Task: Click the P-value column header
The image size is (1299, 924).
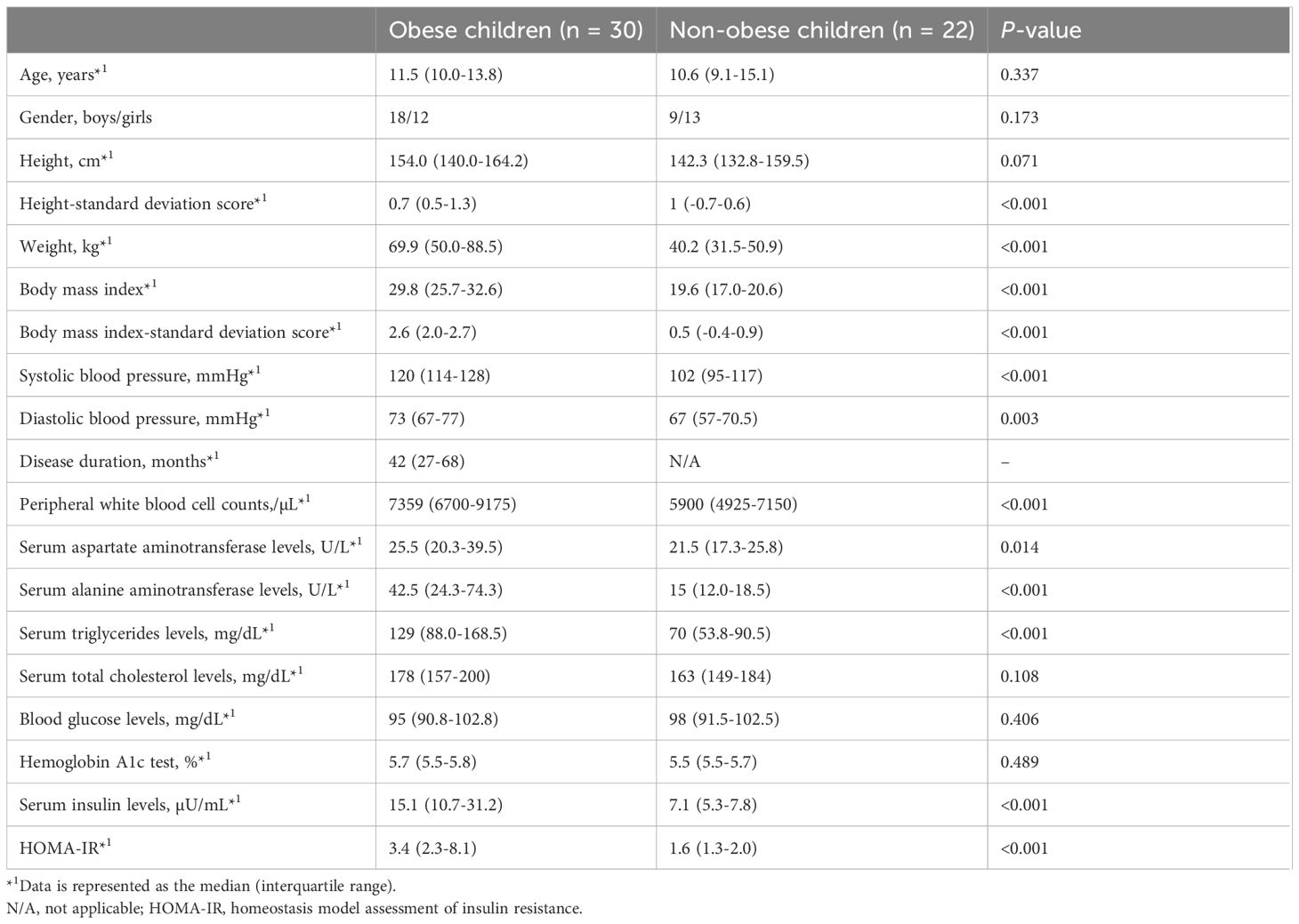Action: click(1040, 30)
